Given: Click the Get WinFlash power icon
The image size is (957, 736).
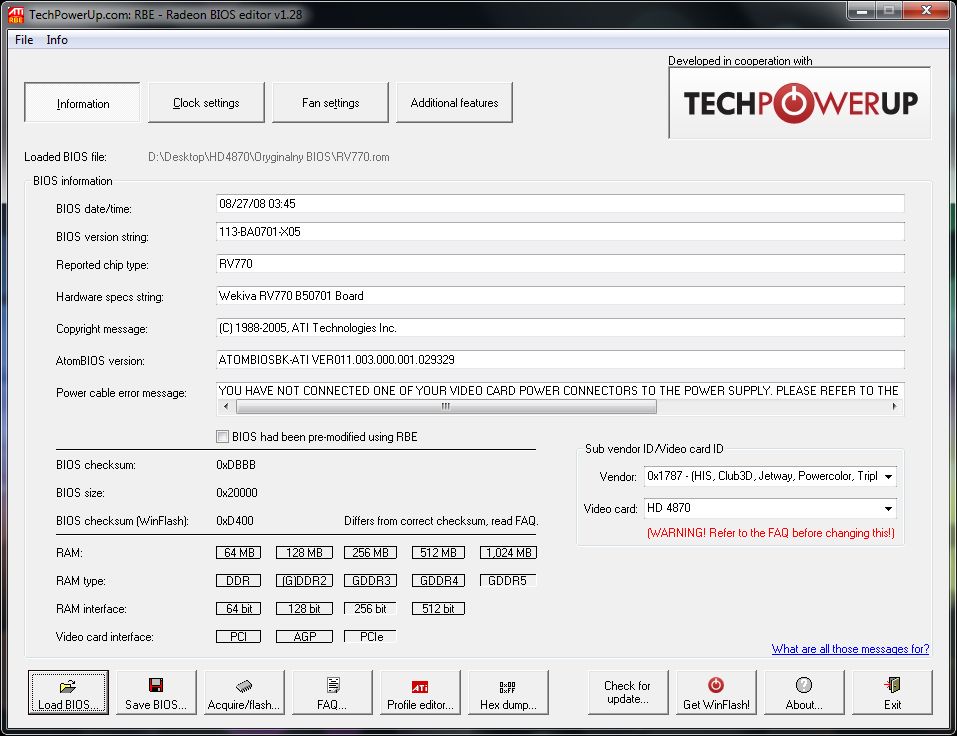Looking at the screenshot, I should [716, 685].
